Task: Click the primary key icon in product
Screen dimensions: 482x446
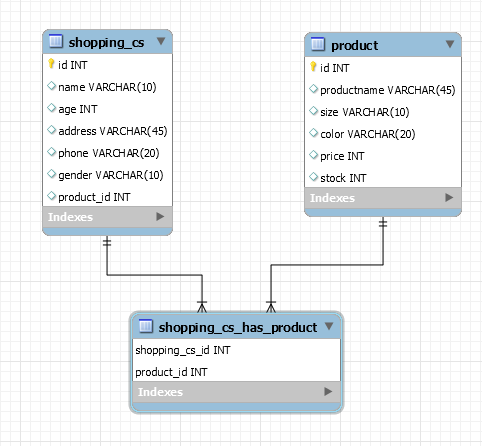Action: click(313, 67)
